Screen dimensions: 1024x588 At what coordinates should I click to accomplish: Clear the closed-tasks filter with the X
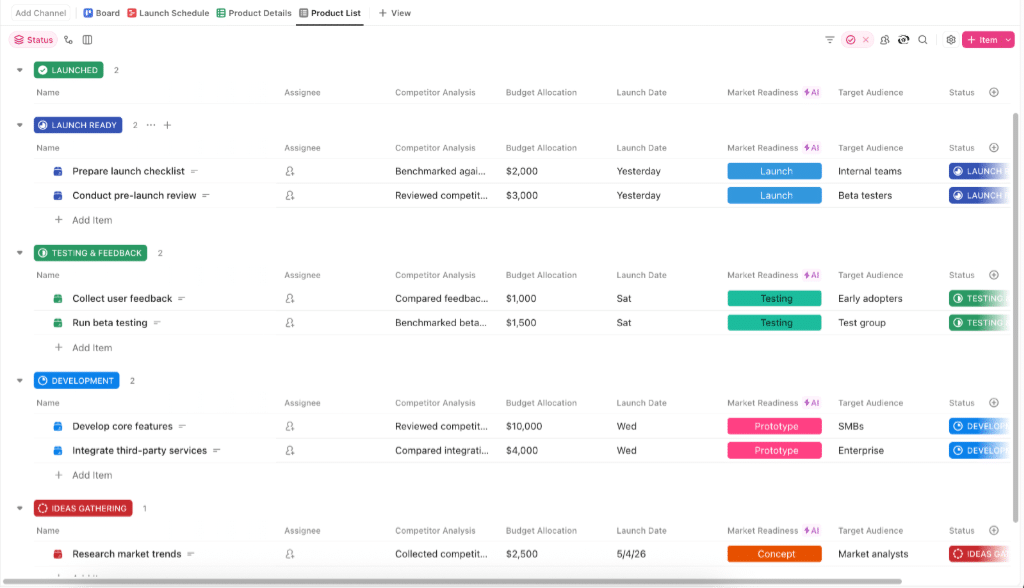pyautogui.click(x=866, y=40)
